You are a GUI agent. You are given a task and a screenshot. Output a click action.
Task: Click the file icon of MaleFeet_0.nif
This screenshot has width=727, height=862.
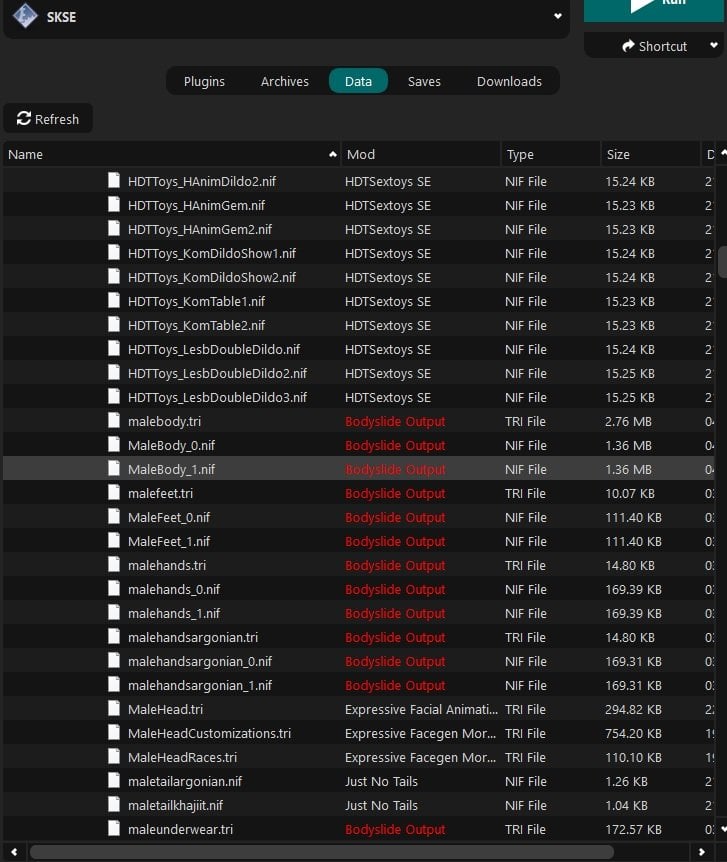[114, 516]
